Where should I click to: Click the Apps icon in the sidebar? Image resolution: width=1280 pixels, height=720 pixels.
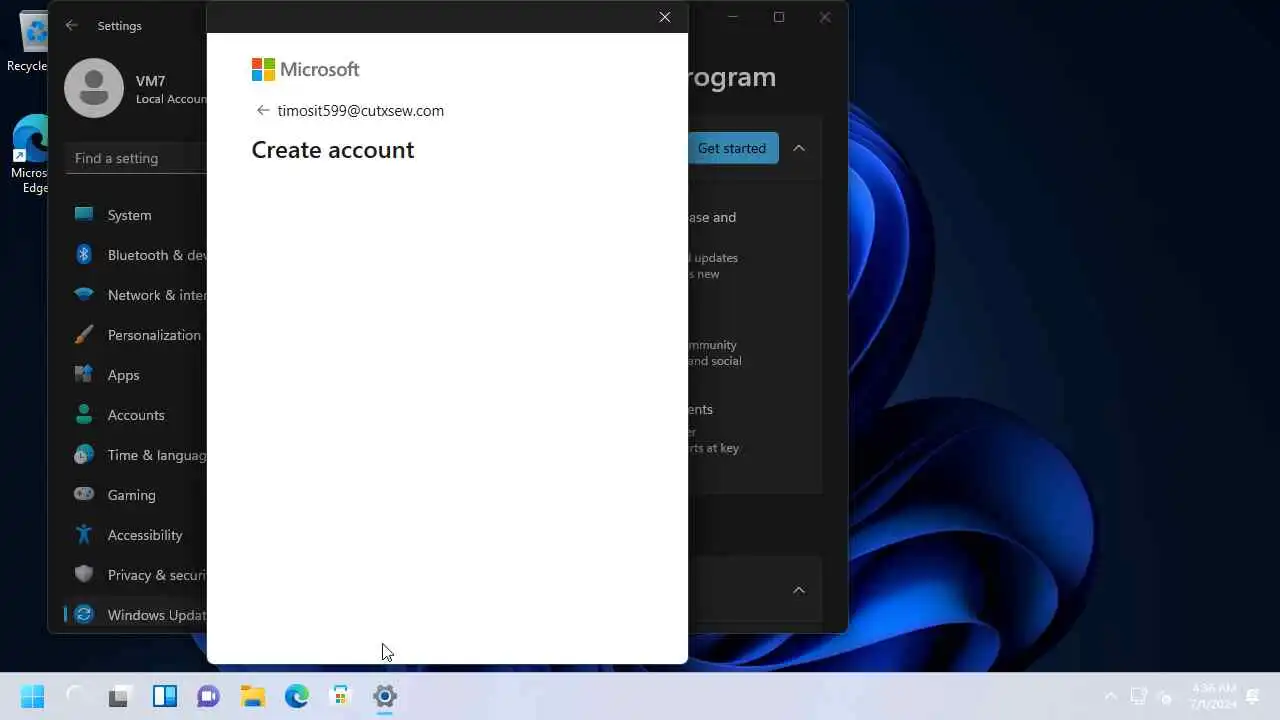pyautogui.click(x=84, y=375)
